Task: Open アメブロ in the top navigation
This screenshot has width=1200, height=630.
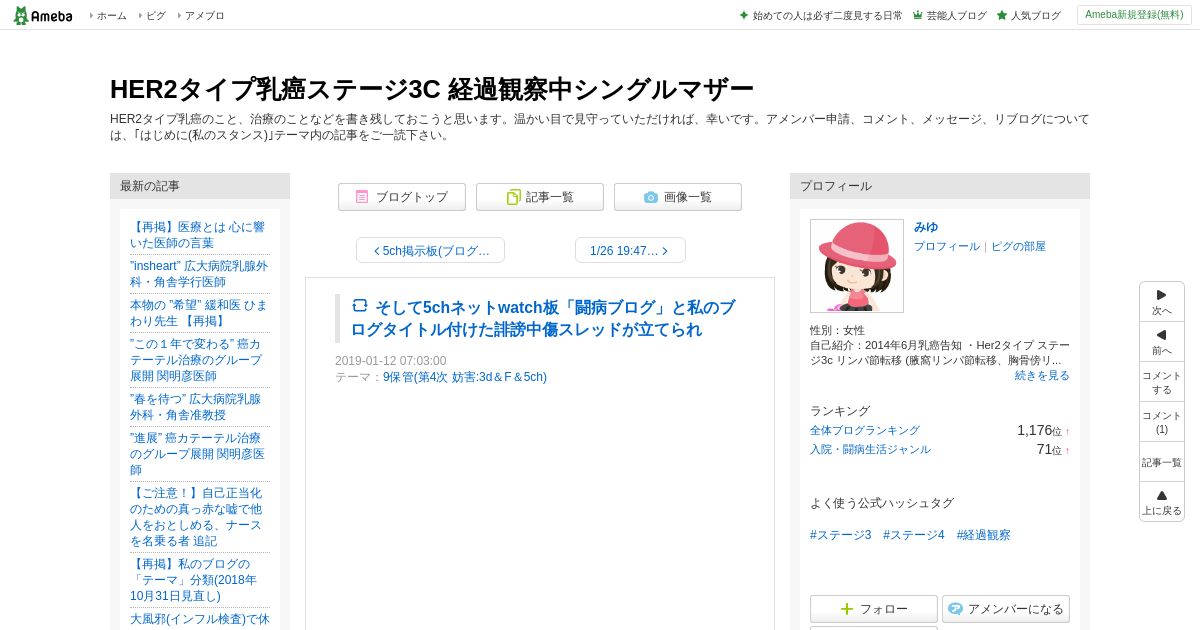Action: [204, 16]
